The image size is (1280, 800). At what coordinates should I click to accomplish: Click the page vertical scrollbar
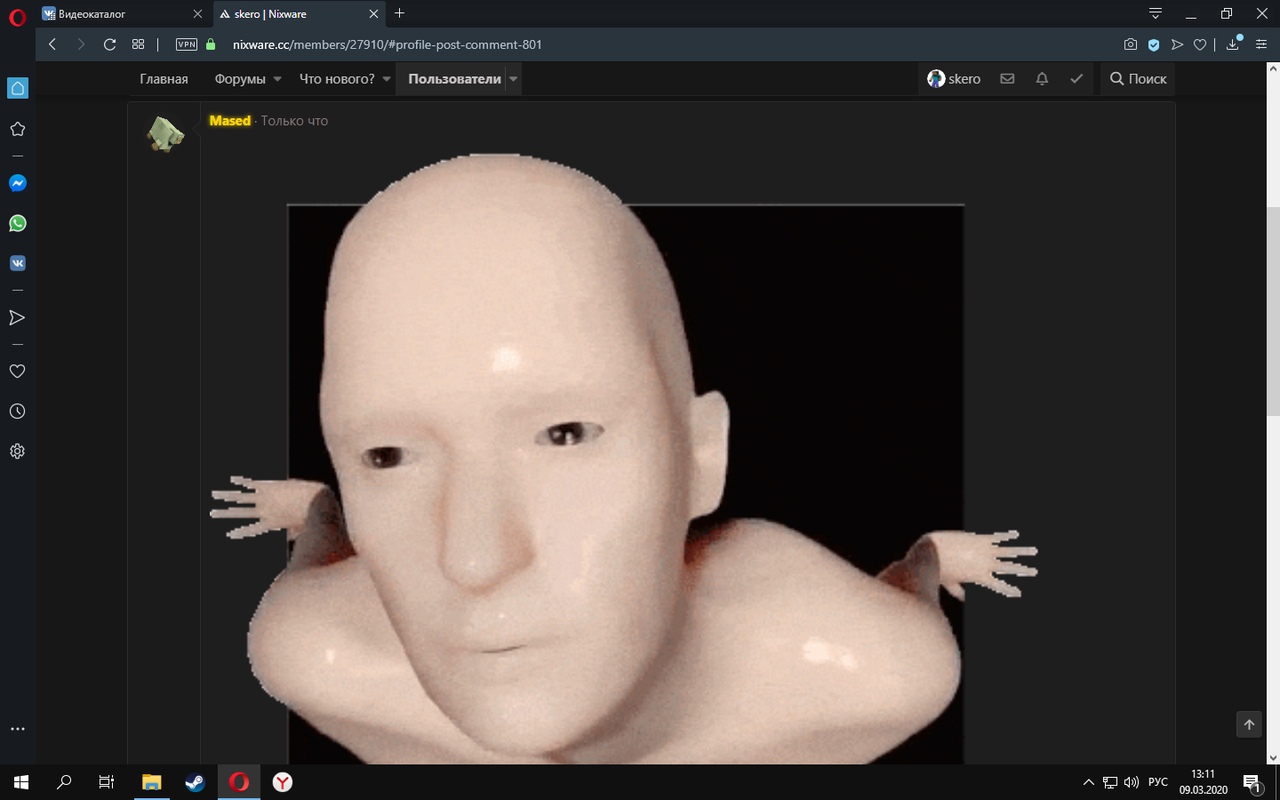pos(1273,310)
